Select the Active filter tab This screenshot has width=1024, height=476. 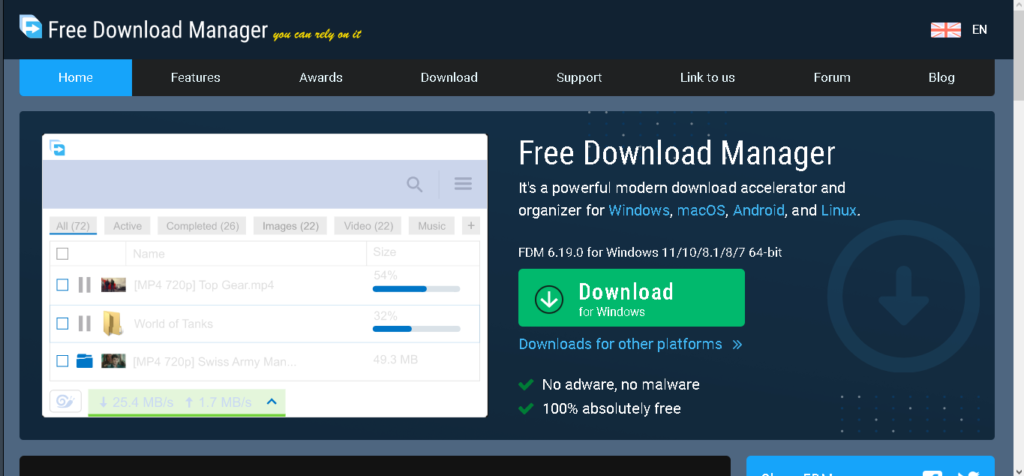click(127, 226)
